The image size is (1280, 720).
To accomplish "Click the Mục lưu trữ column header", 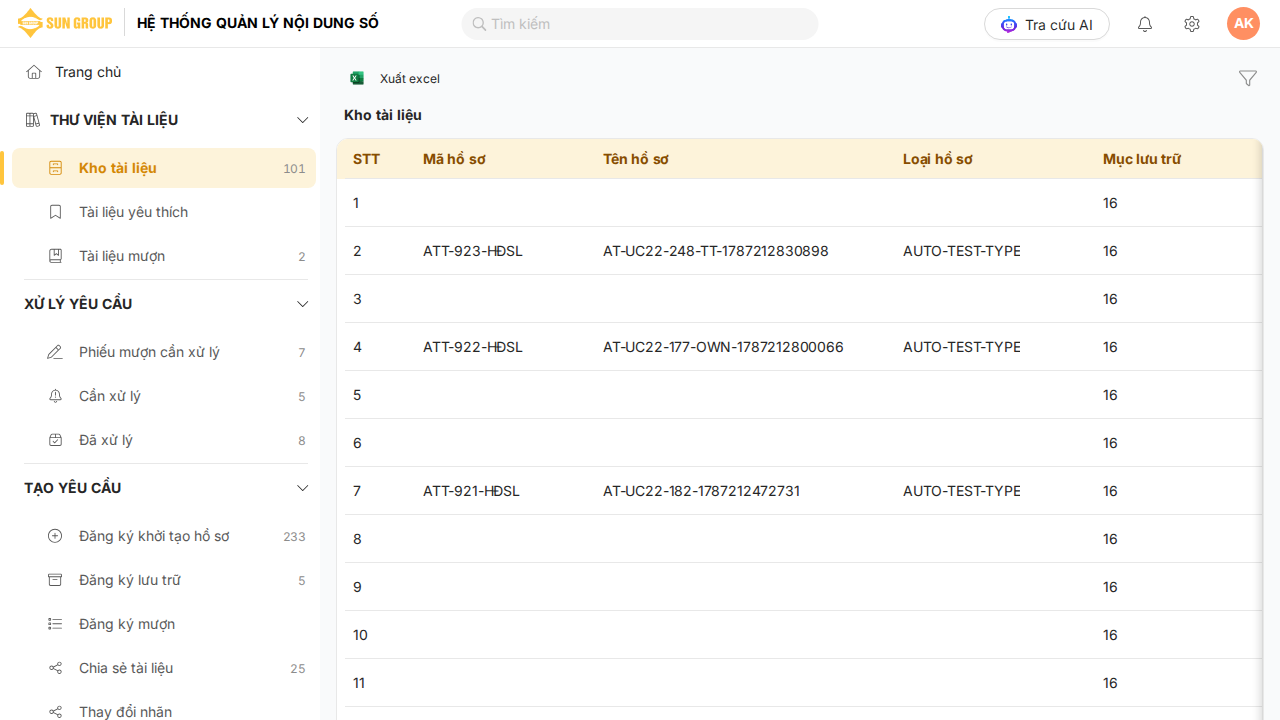I will 1142,159.
